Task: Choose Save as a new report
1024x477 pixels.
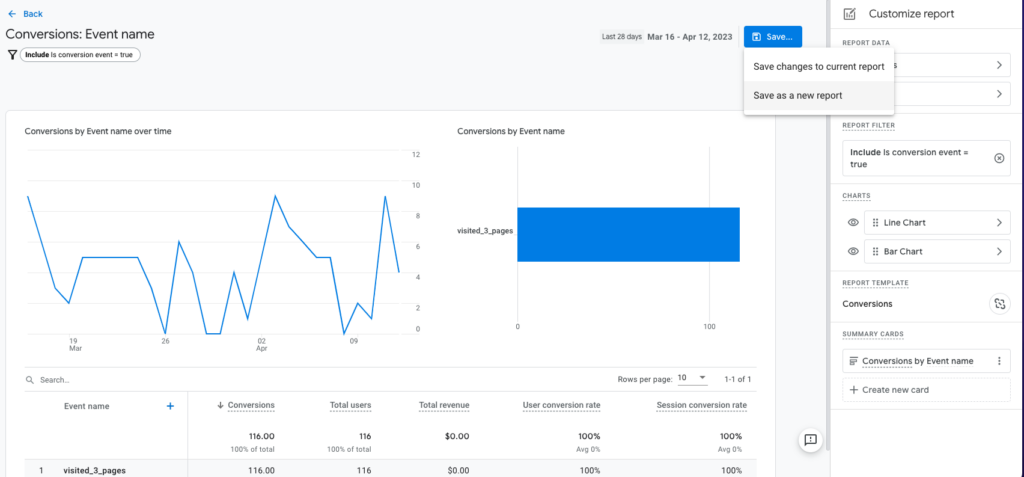Action: pyautogui.click(x=819, y=95)
